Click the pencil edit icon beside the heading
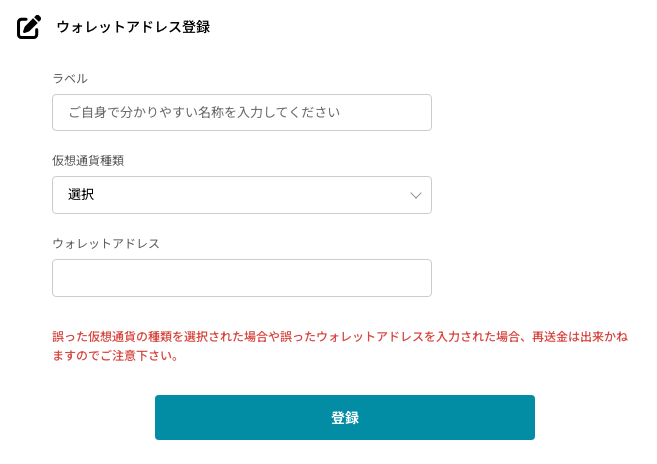Screen dimensions: 657x464 (29, 27)
